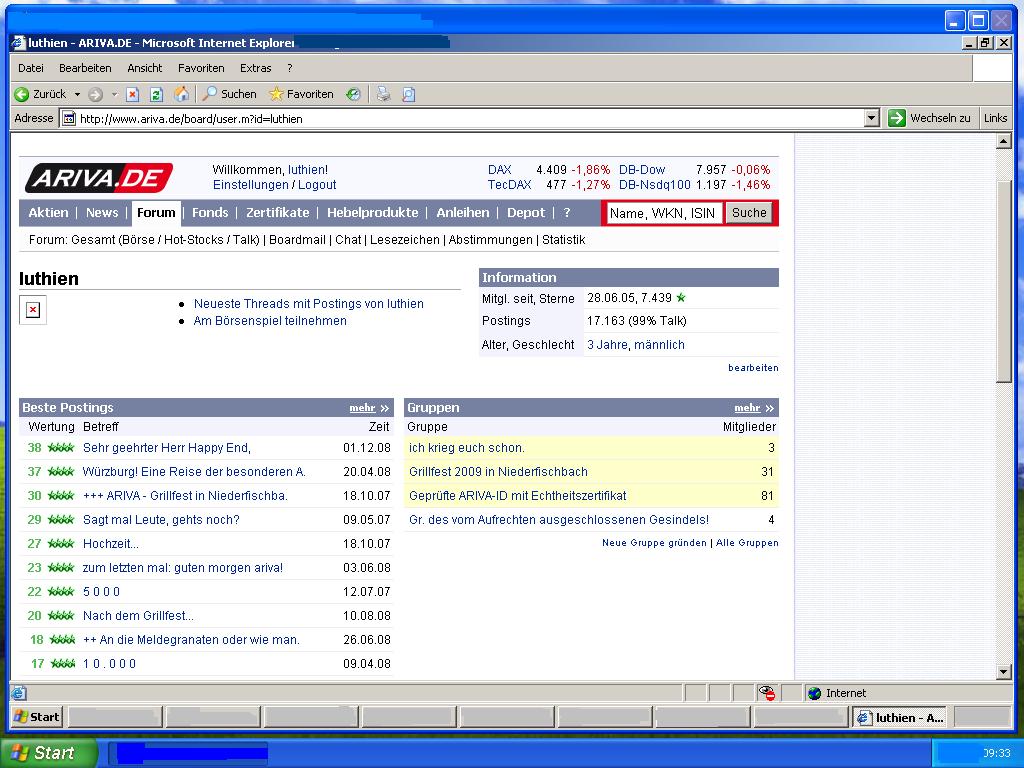
Task: Go to the browser Home icon
Action: [182, 94]
